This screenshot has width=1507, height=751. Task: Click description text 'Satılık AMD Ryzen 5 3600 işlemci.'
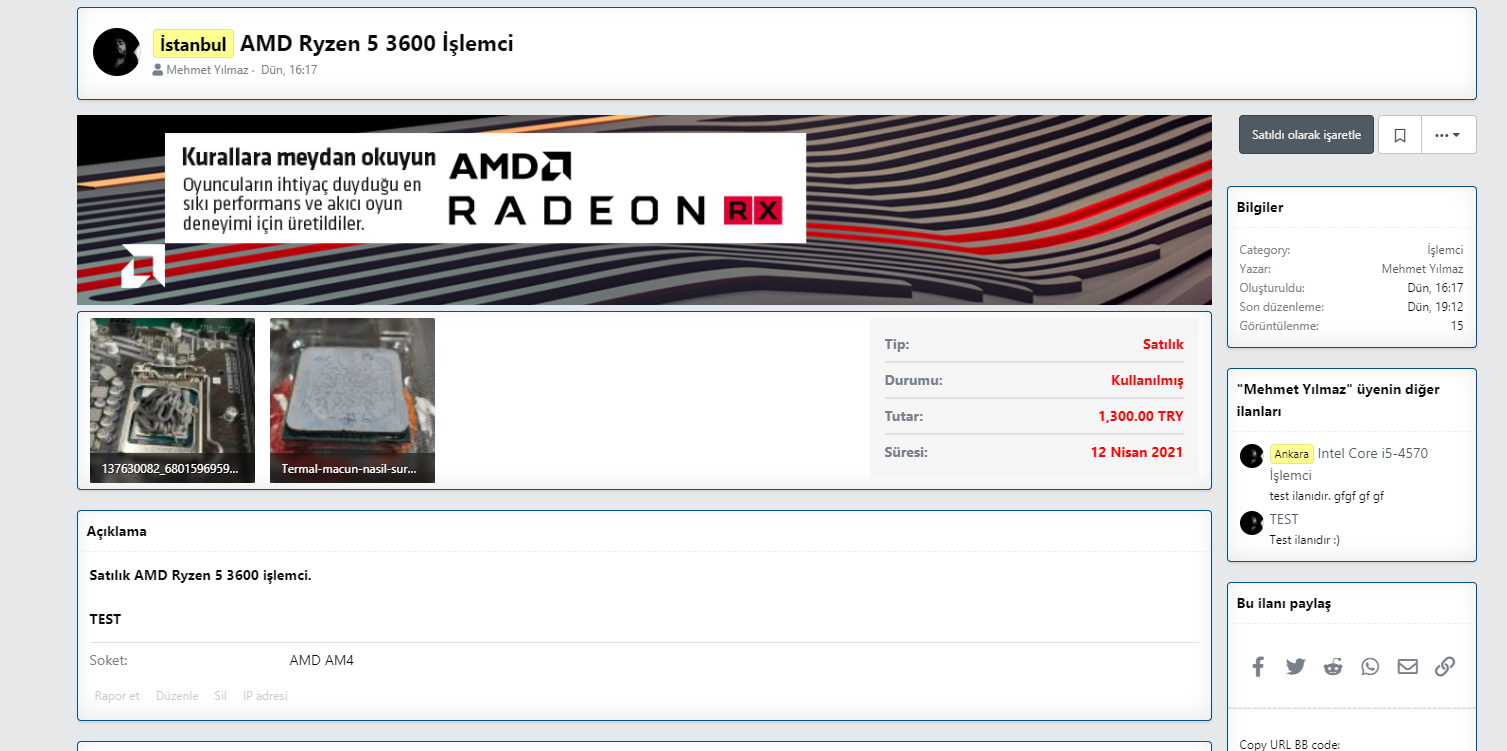201,575
